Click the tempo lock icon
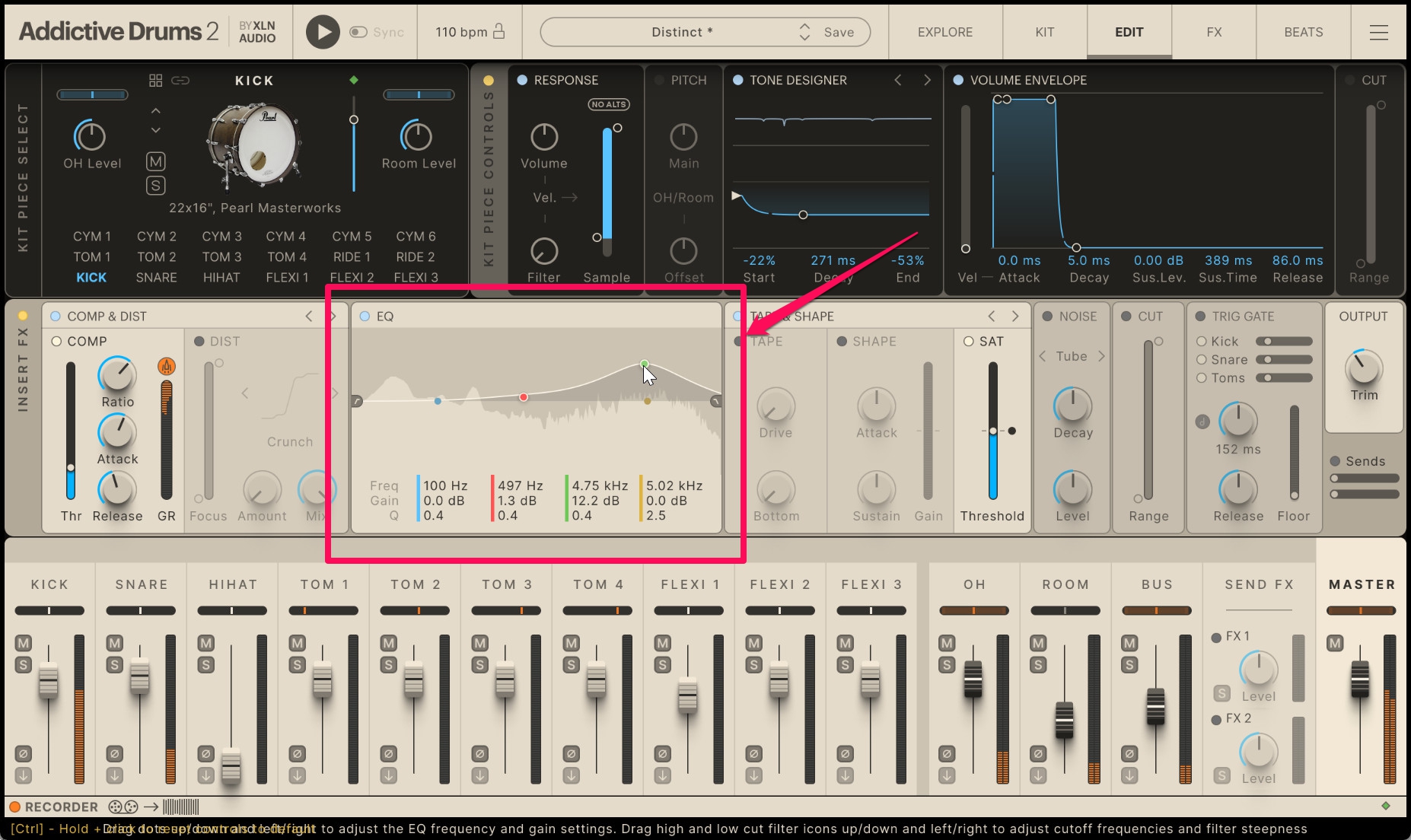 pos(499,31)
